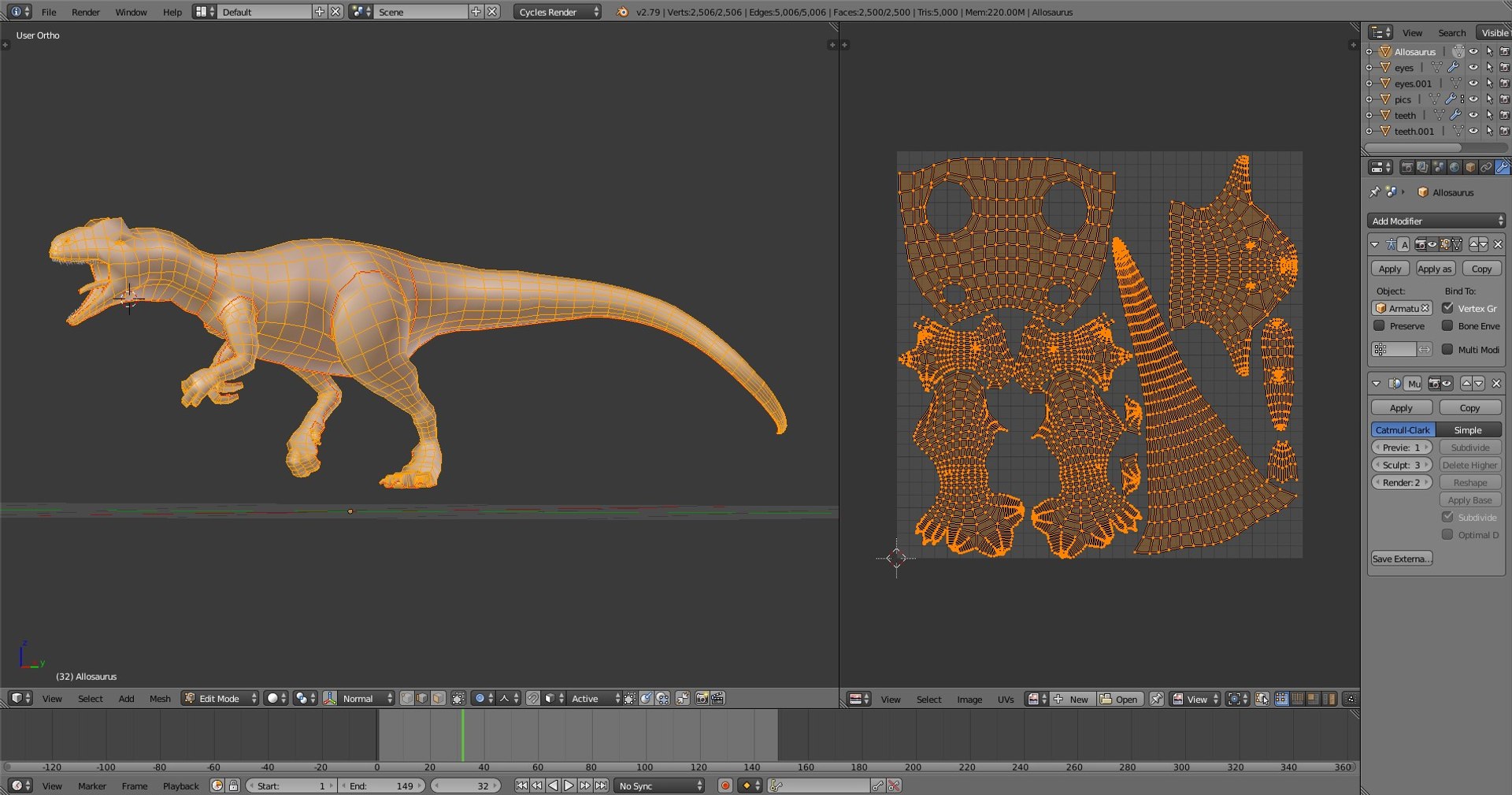The image size is (1512, 795).
Task: Open an image in the UV editor
Action: [1119, 699]
